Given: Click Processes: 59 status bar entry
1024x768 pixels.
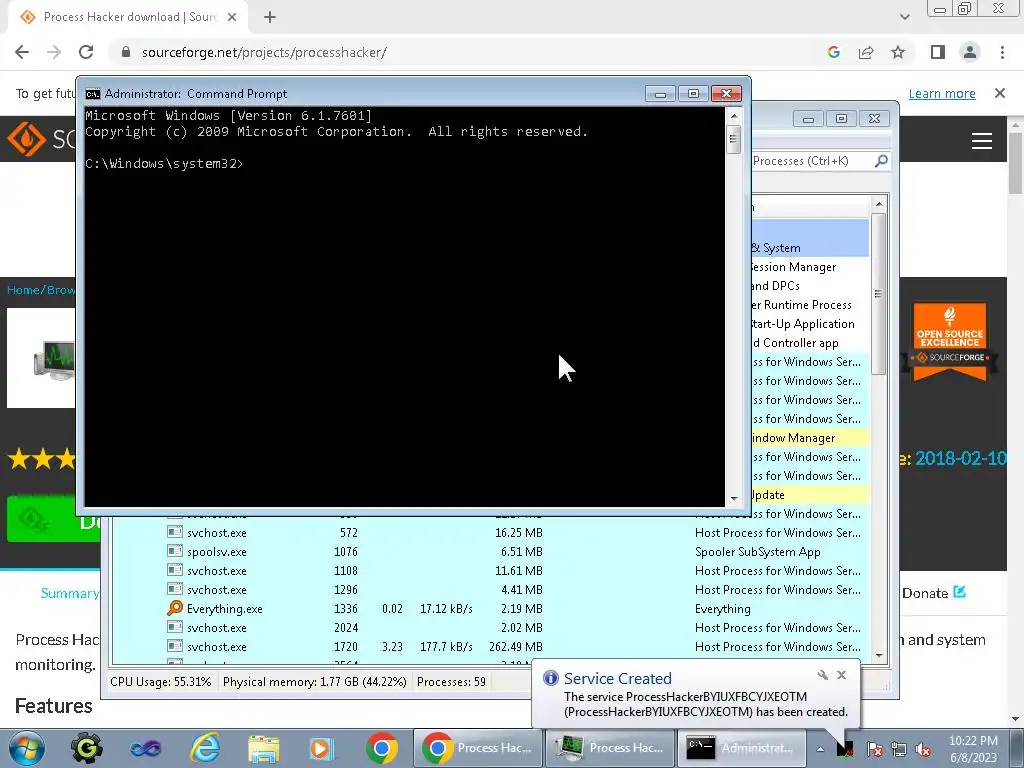Looking at the screenshot, I should coord(451,682).
